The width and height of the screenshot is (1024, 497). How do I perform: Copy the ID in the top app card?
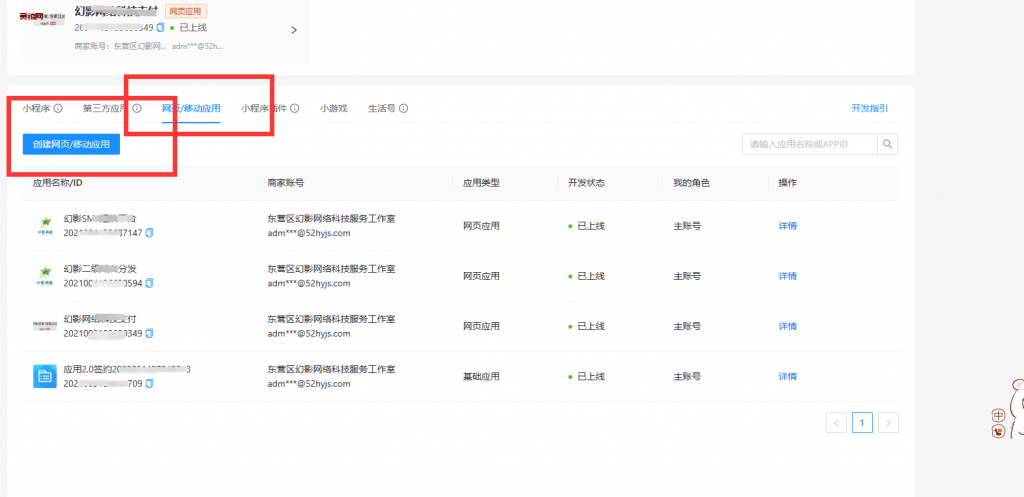pyautogui.click(x=160, y=27)
